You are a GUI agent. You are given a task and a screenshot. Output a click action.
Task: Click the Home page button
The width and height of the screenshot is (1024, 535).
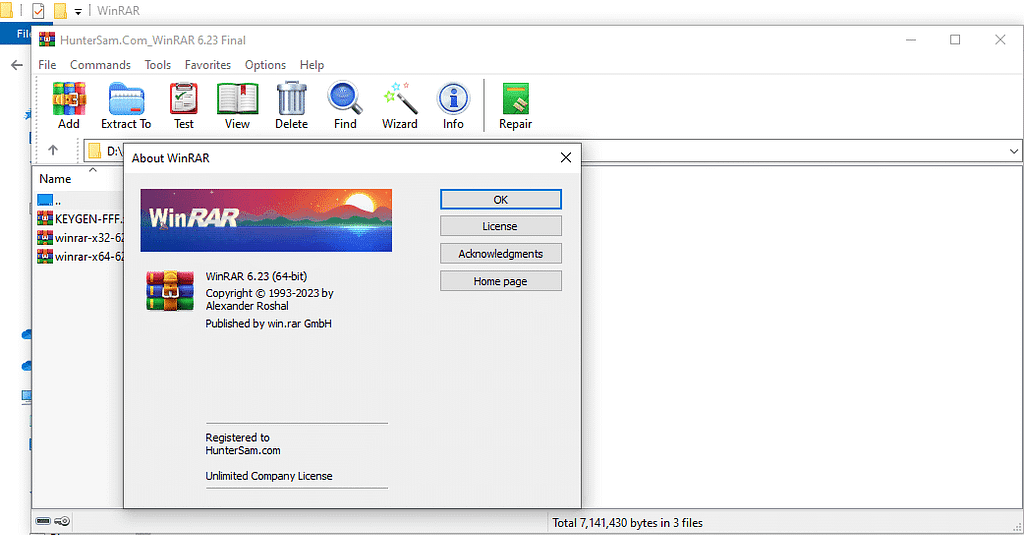click(501, 281)
